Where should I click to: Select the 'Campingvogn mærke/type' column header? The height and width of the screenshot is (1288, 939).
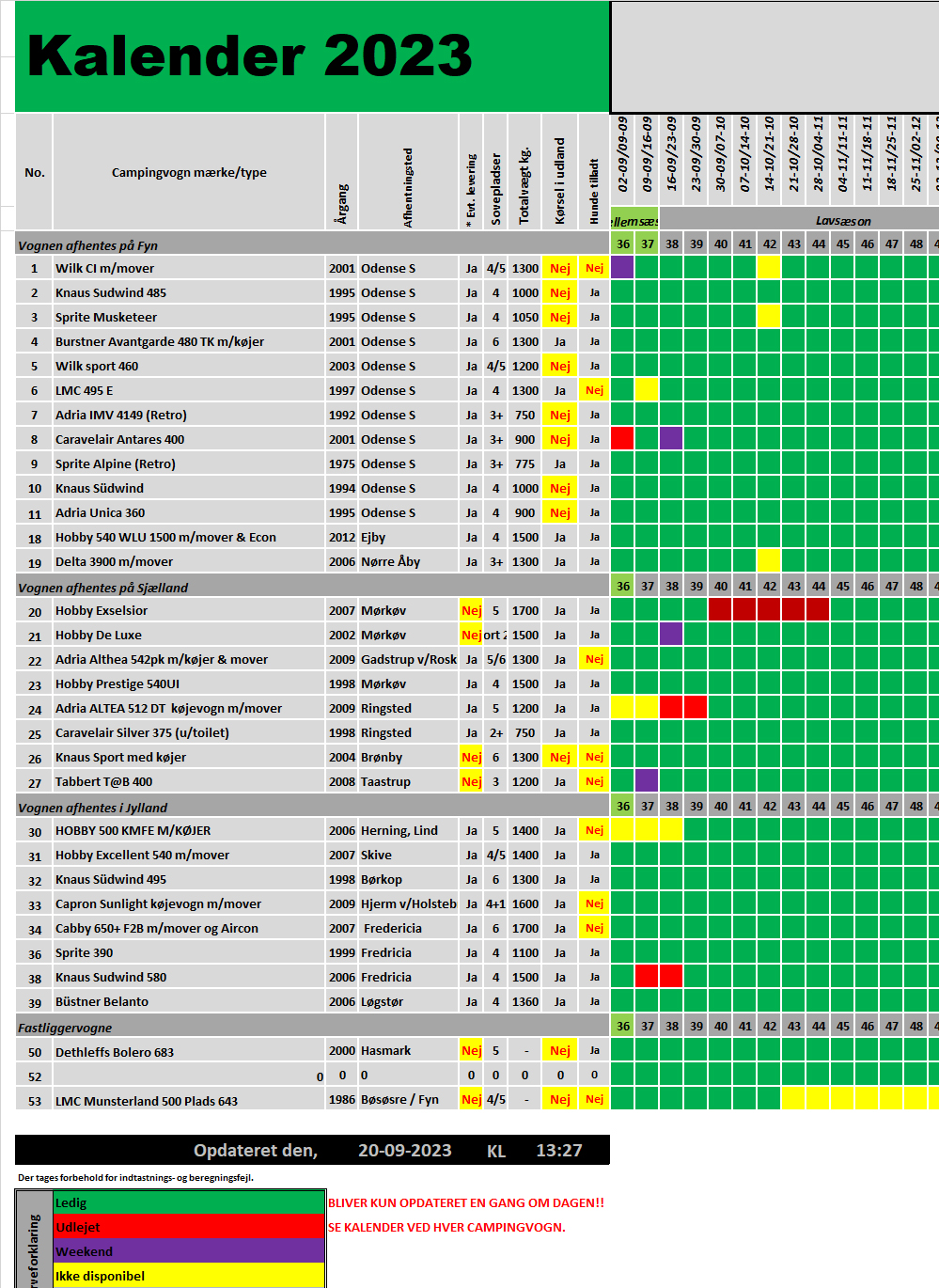(x=189, y=172)
